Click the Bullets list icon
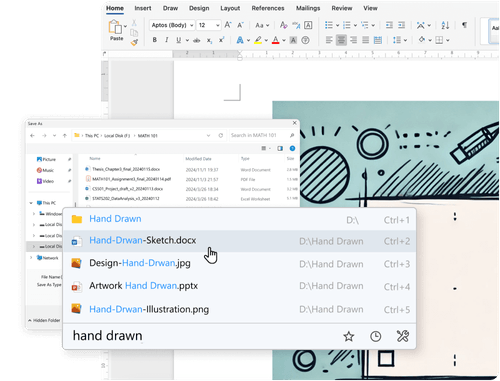Viewport: 500px width, 381px height. tap(329, 25)
